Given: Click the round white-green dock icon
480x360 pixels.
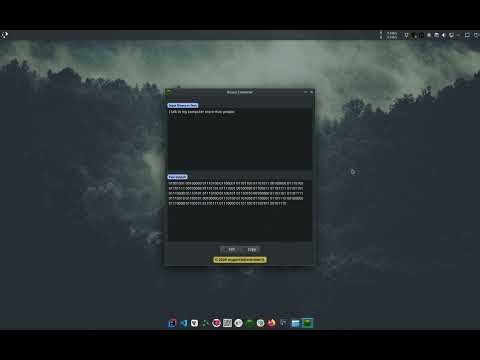Looking at the screenshot, I should (x=260, y=323).
